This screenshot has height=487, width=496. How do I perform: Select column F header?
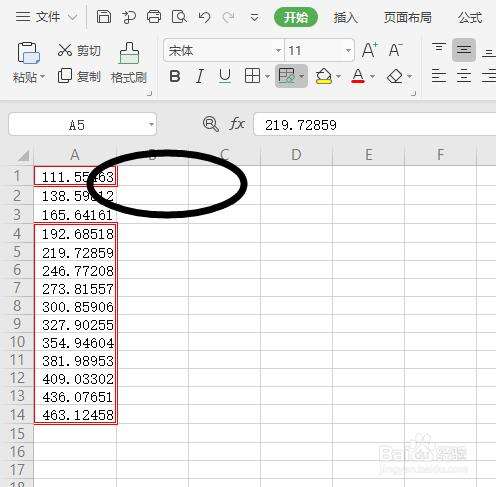click(440, 155)
